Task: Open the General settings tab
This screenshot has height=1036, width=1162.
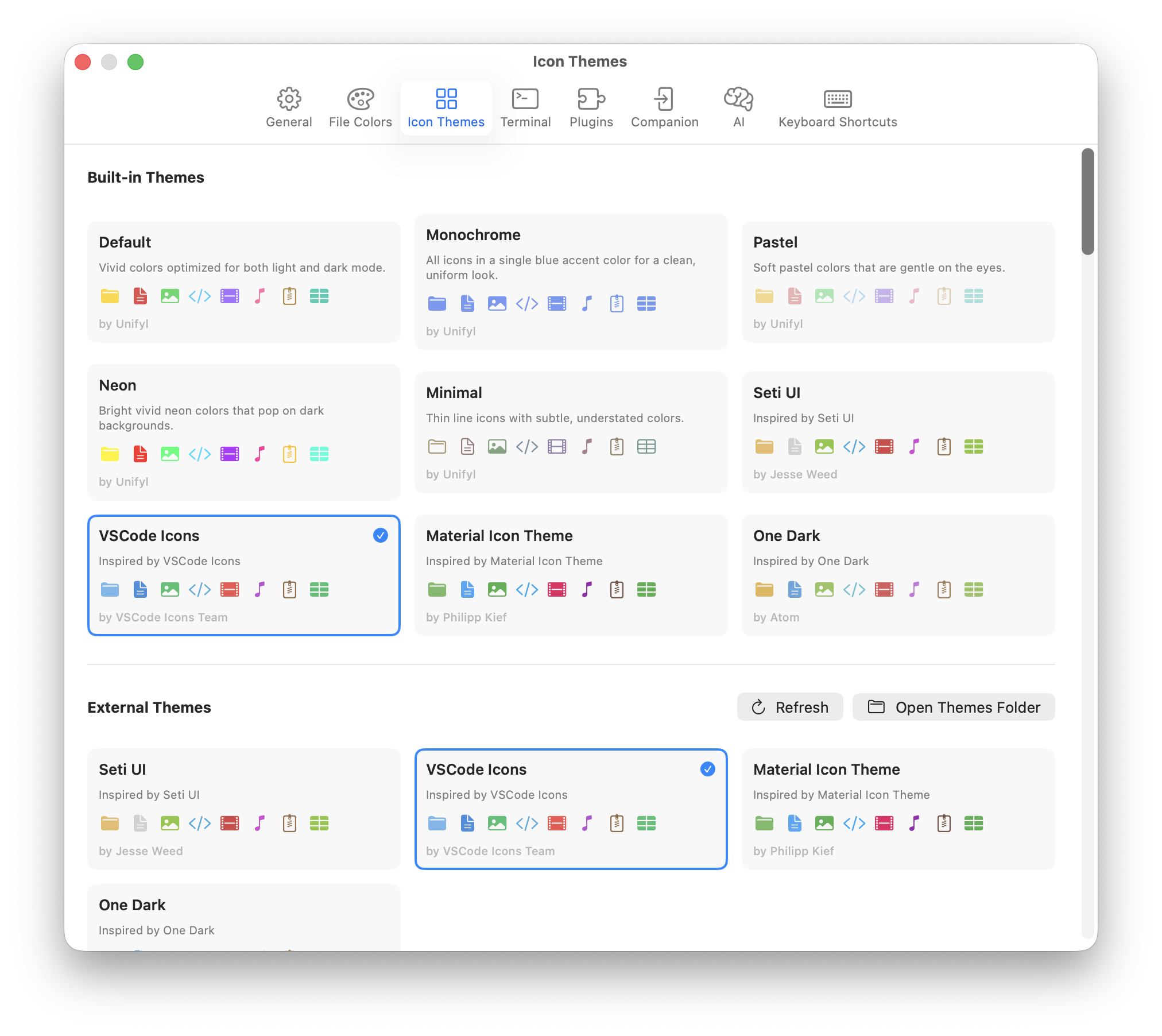Action: tap(289, 108)
